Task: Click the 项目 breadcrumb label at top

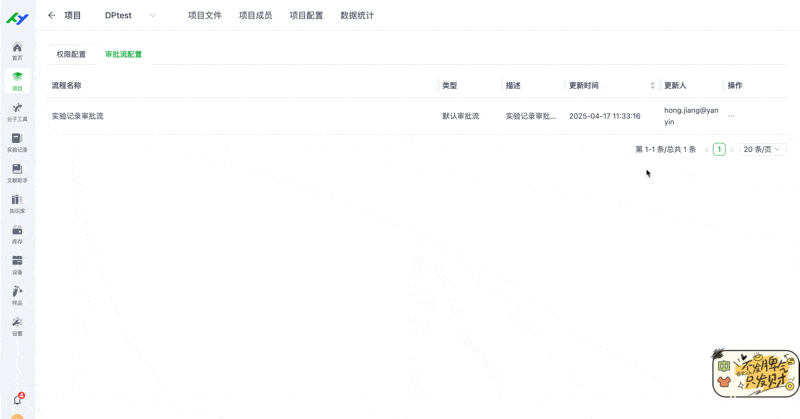Action: coord(72,15)
